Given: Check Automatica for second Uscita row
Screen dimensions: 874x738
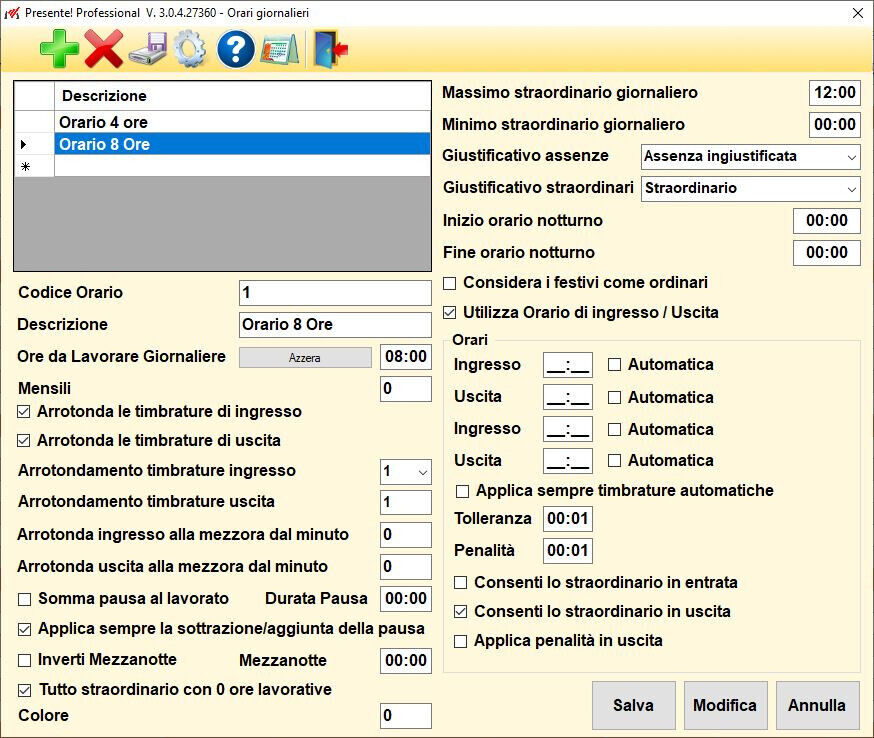Looking at the screenshot, I should [614, 460].
